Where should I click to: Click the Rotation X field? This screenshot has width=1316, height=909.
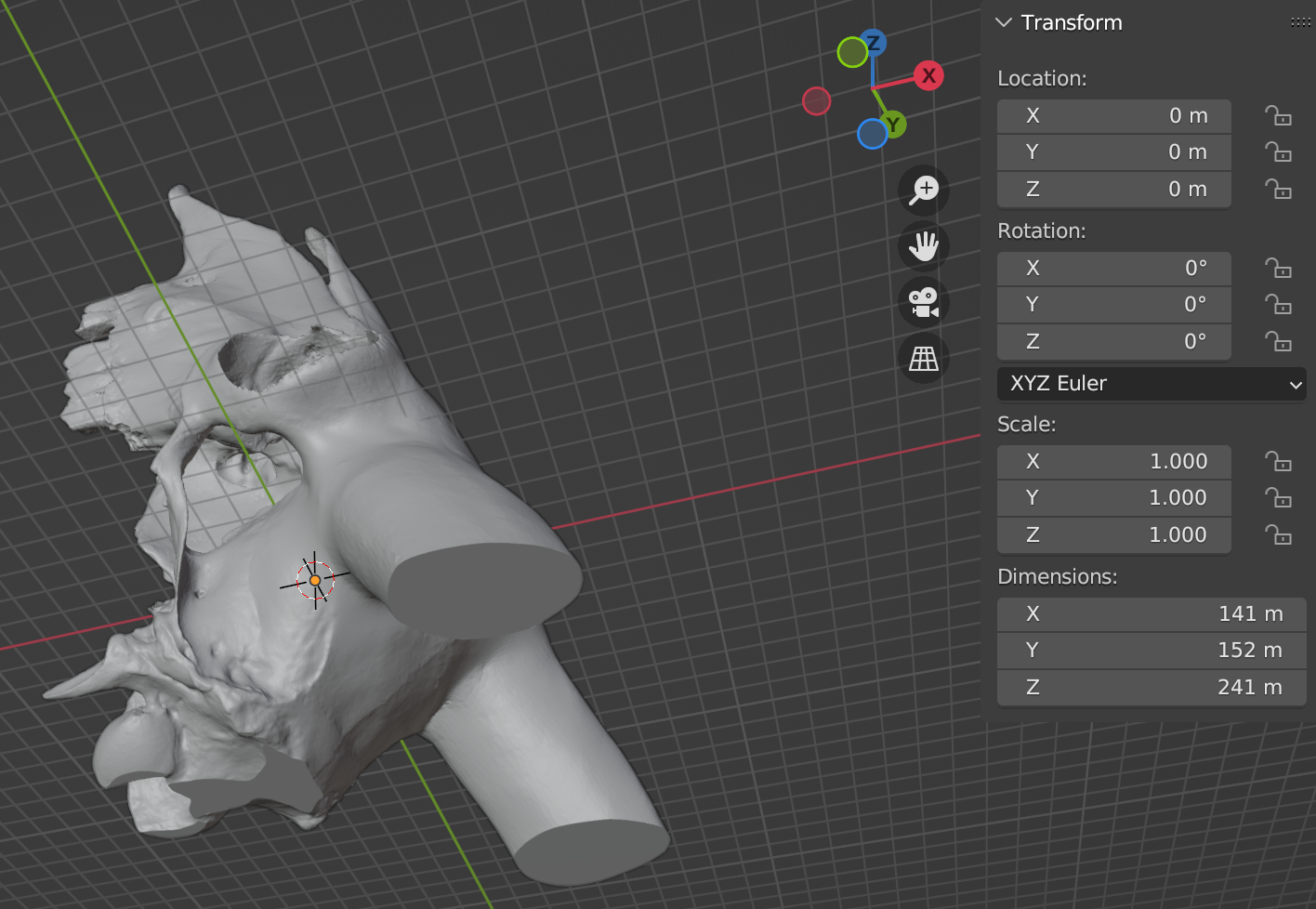pos(1114,269)
